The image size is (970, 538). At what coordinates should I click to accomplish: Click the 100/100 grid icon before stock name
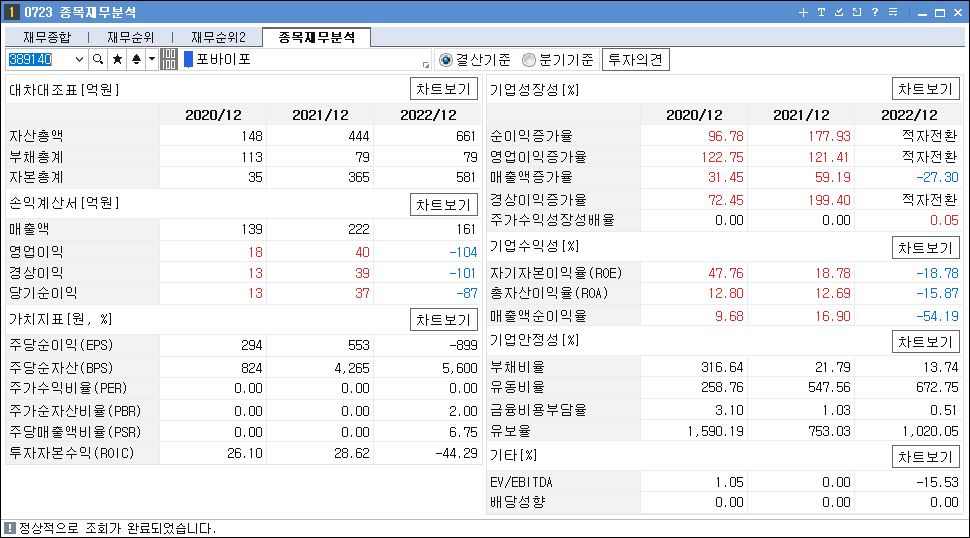click(169, 59)
